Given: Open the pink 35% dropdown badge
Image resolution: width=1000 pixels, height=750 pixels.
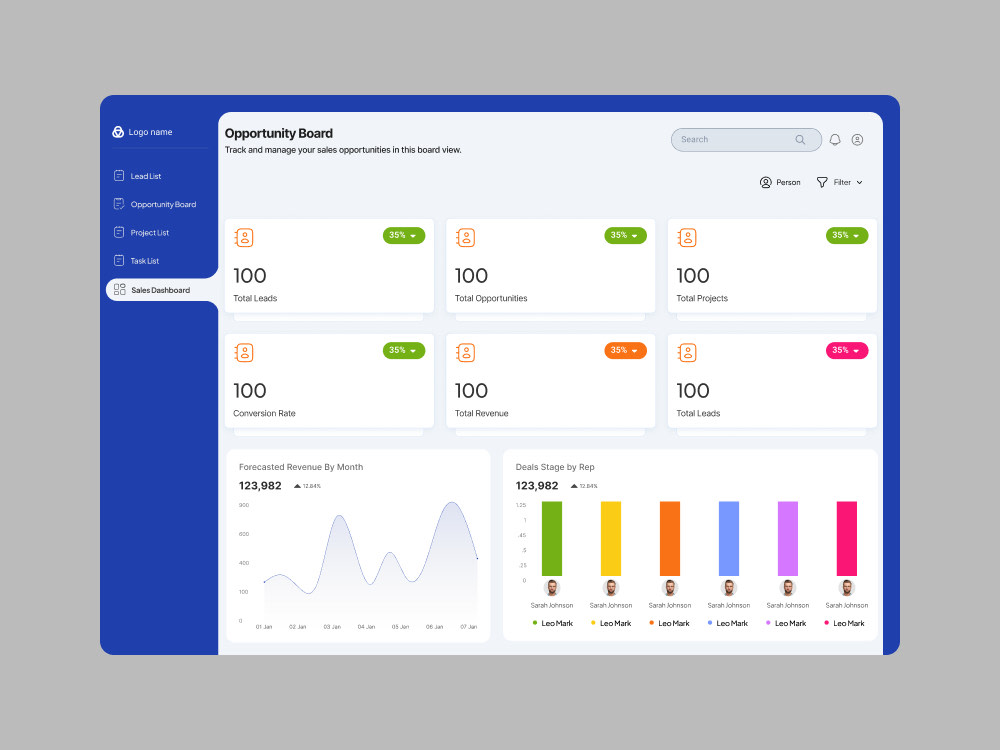Looking at the screenshot, I should point(846,350).
